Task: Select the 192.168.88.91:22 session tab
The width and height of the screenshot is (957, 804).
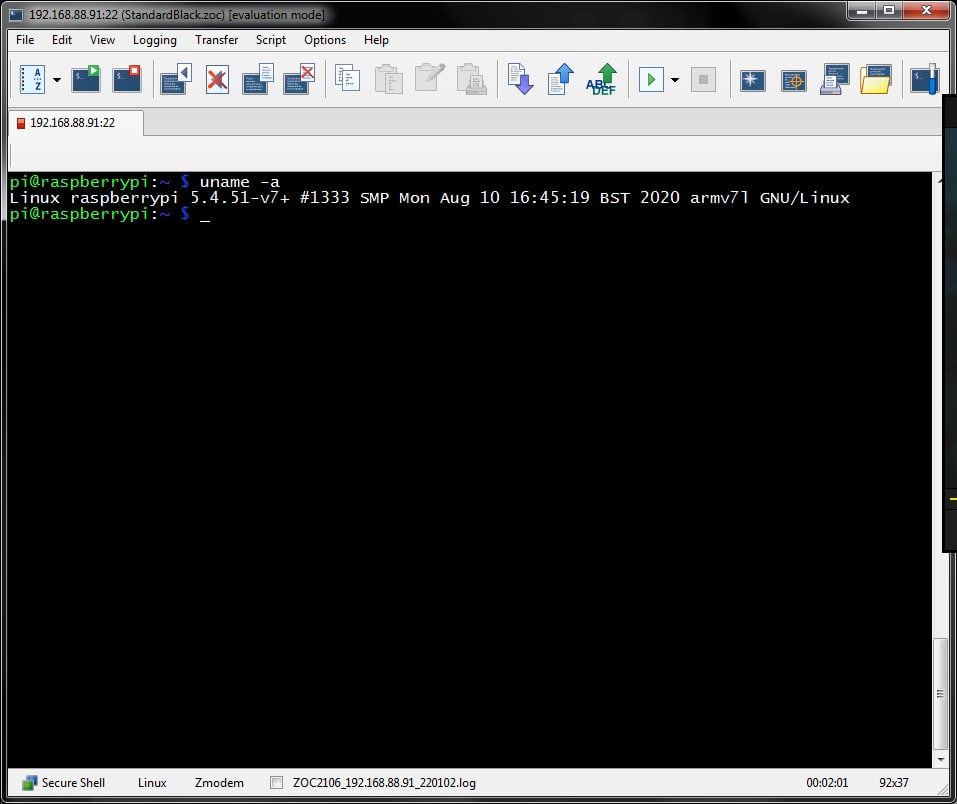Action: (76, 123)
